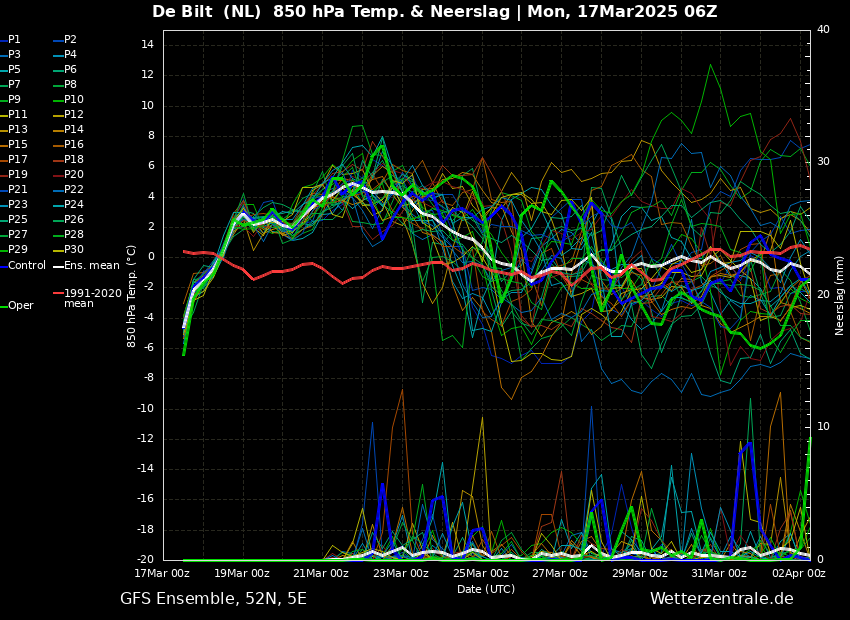Click P20 in the legend
Viewport: 850px width, 620px height.
[68, 175]
